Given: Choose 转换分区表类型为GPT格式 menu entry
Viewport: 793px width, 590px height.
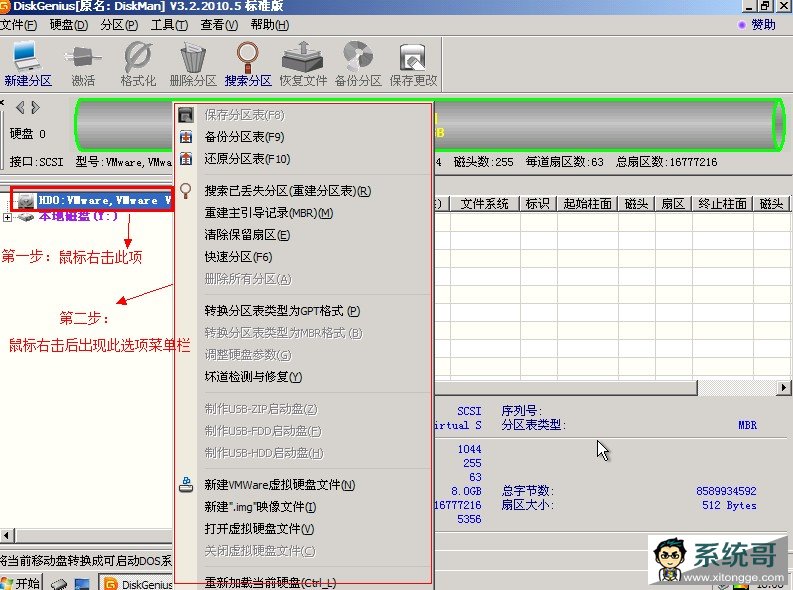Looking at the screenshot, I should coord(282,311).
